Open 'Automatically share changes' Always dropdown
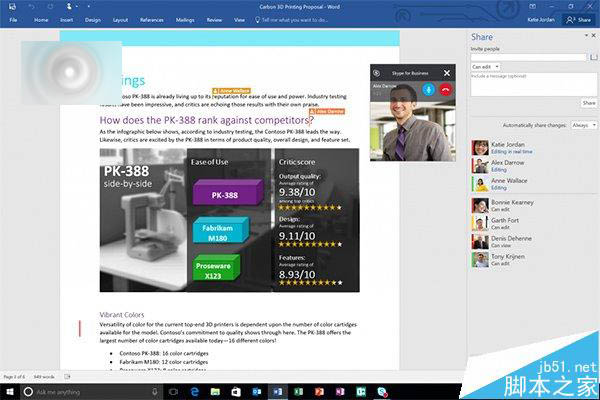The image size is (600, 400). point(583,124)
